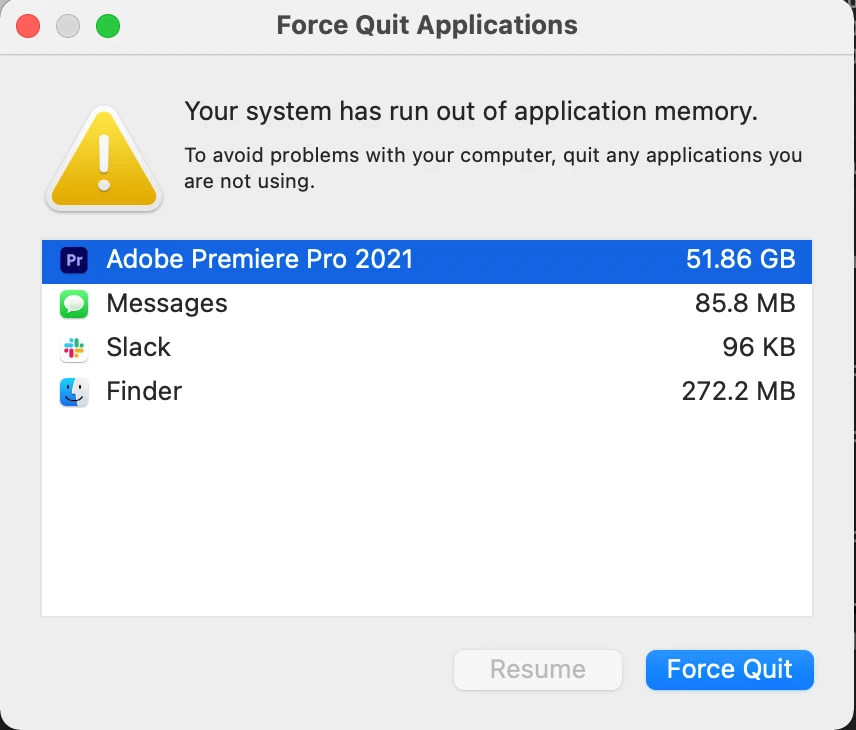
Task: Select the Slack entry
Action: tap(427, 348)
